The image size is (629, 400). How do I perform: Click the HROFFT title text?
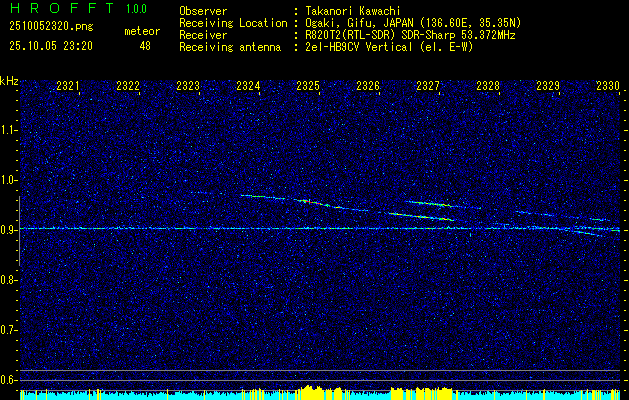point(58,9)
